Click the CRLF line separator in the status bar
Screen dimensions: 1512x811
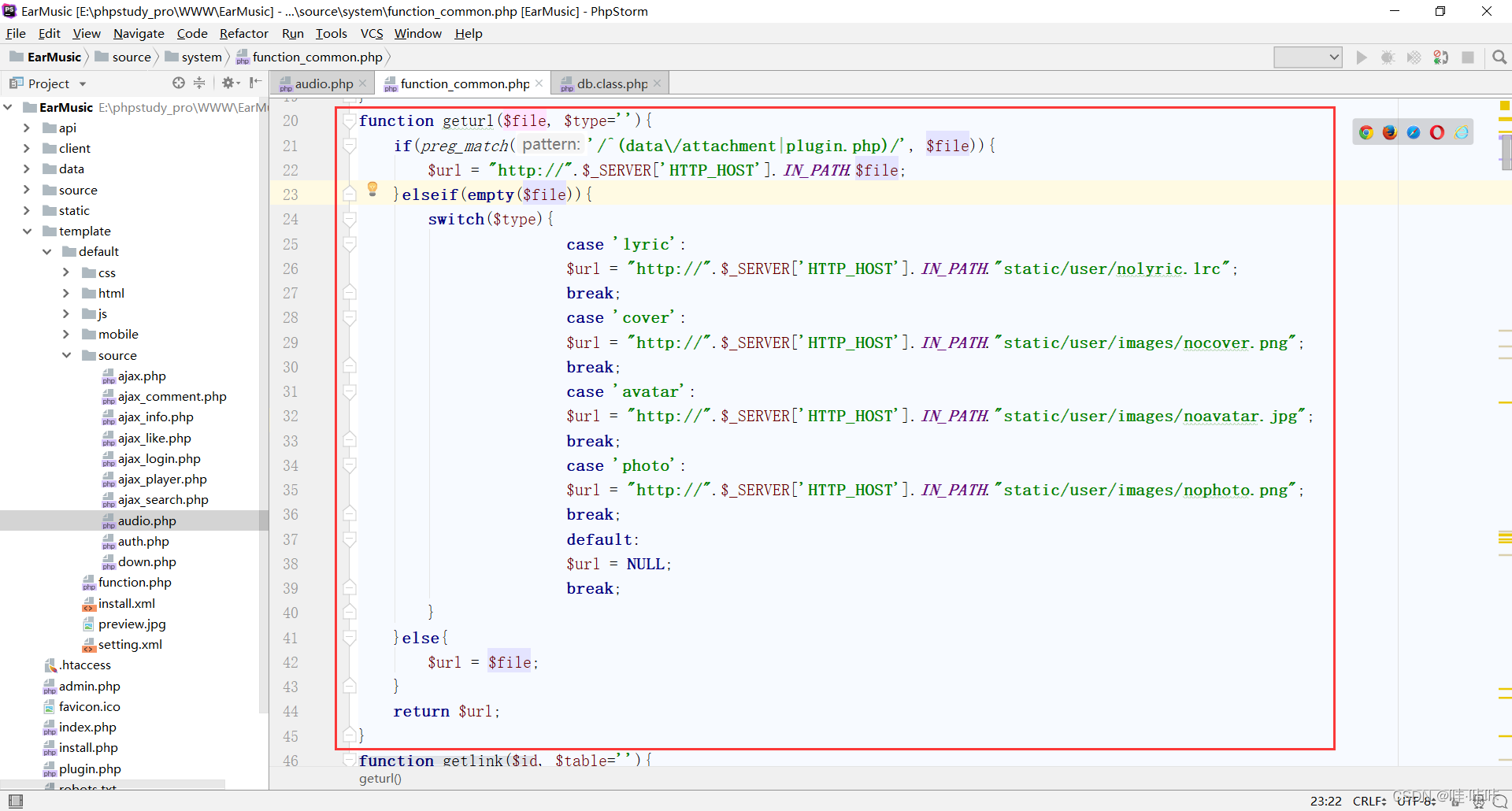[x=1369, y=801]
